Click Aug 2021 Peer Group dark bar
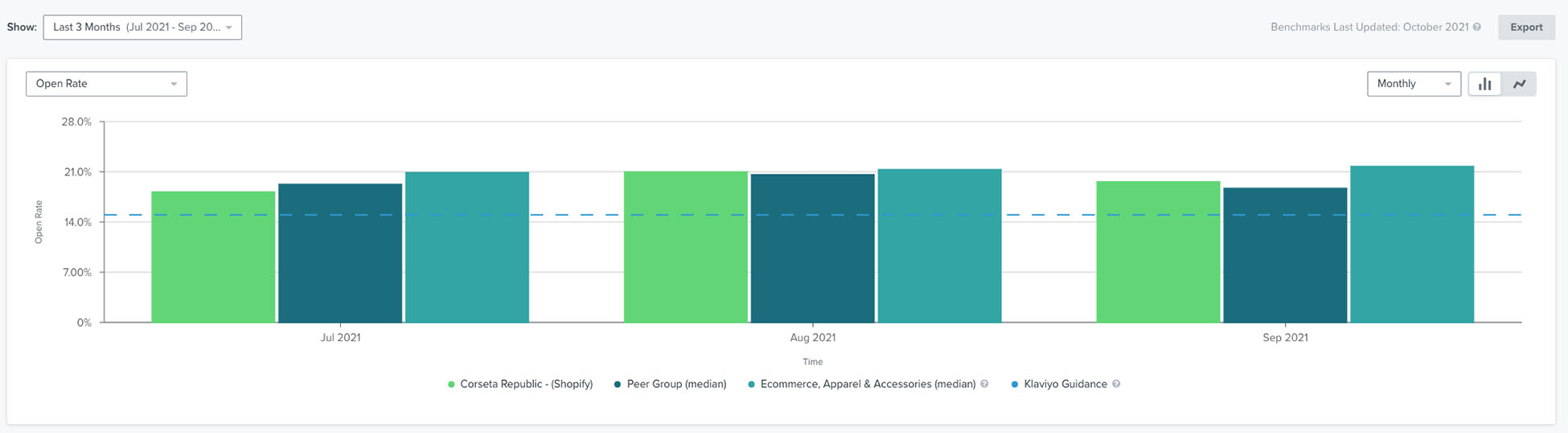1568x433 pixels. tap(812, 249)
